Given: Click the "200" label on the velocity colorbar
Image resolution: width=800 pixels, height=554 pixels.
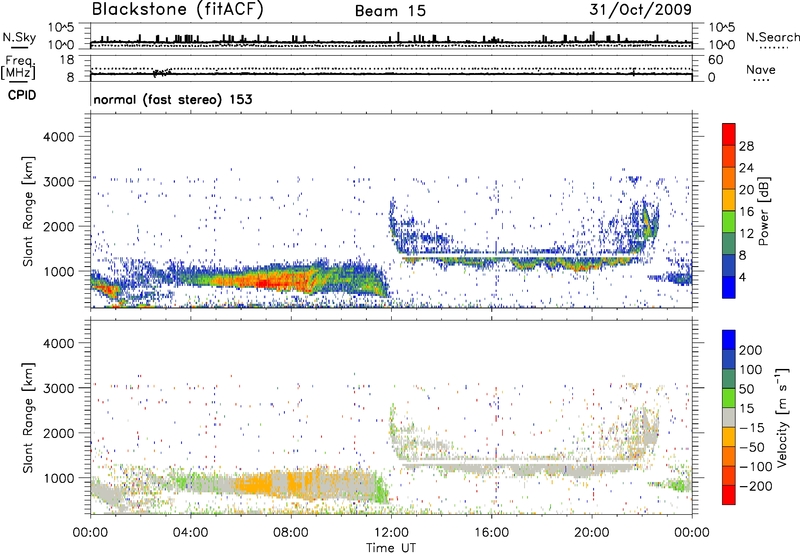Looking at the screenshot, I should pyautogui.click(x=751, y=350).
